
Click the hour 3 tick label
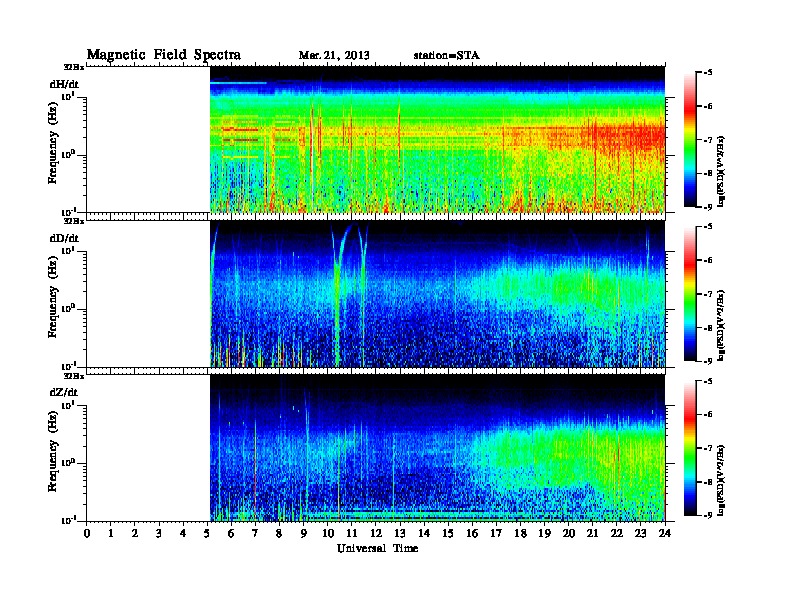pos(159,534)
